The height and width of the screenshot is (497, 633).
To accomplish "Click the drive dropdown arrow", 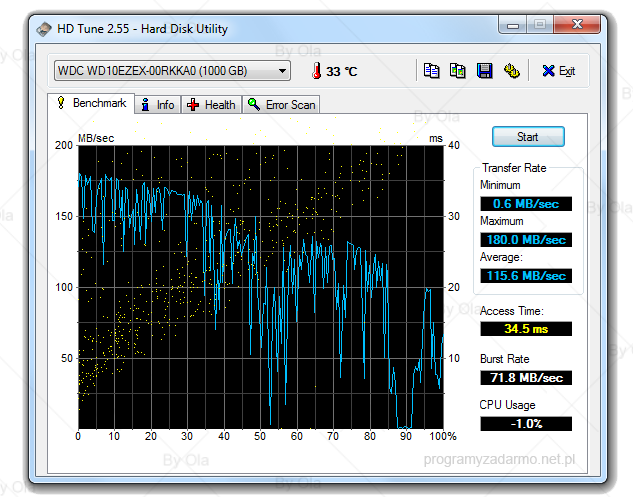I will 282,71.
